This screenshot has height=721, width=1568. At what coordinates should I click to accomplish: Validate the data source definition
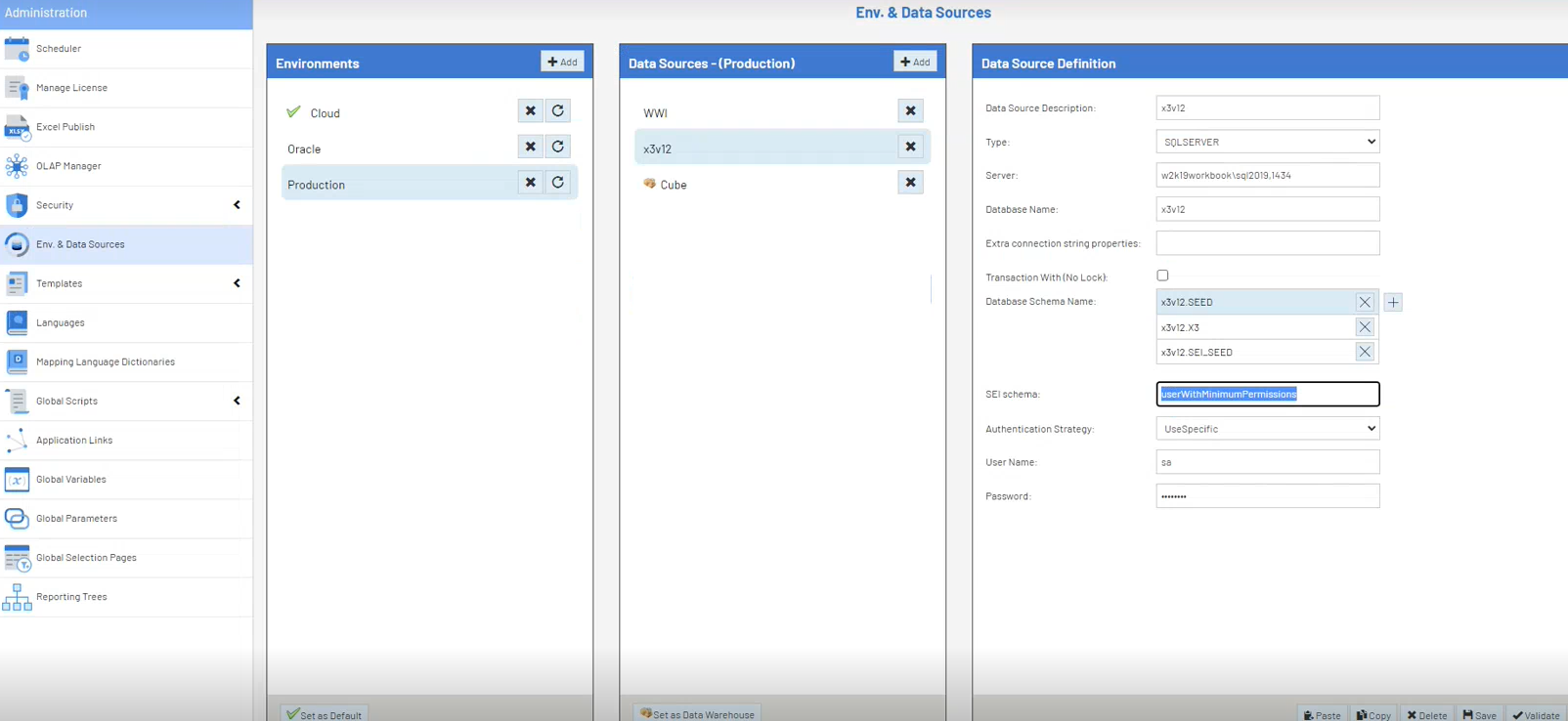tap(1536, 715)
